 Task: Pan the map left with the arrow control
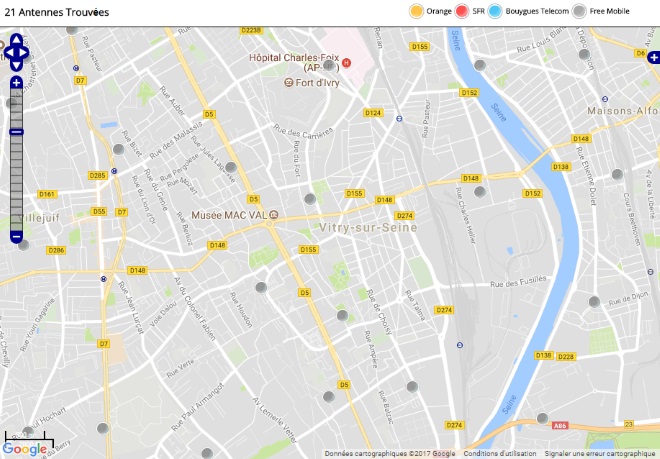[x=8, y=53]
